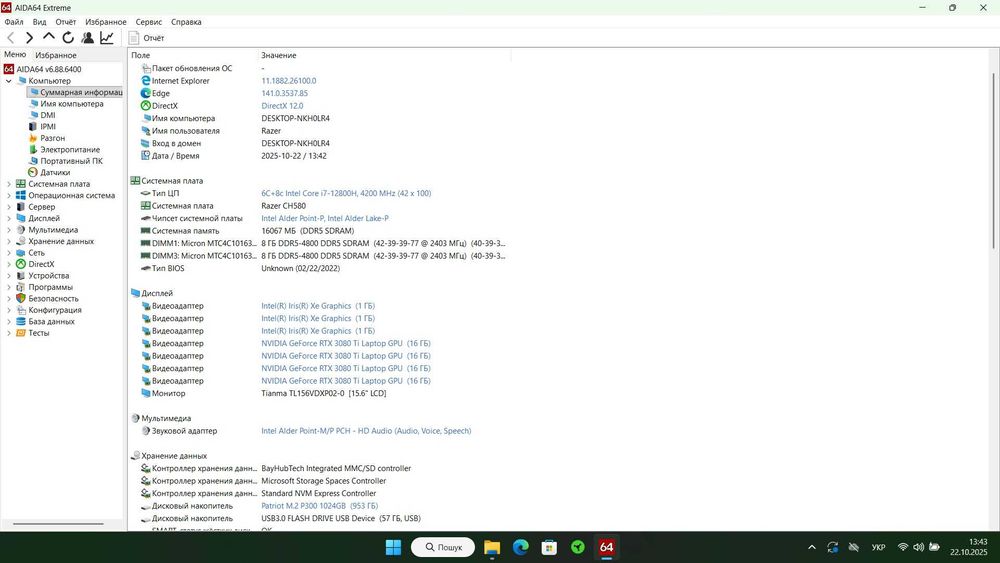The image size is (1000, 563).
Task: Go up one level with the up arrow
Action: click(x=48, y=38)
